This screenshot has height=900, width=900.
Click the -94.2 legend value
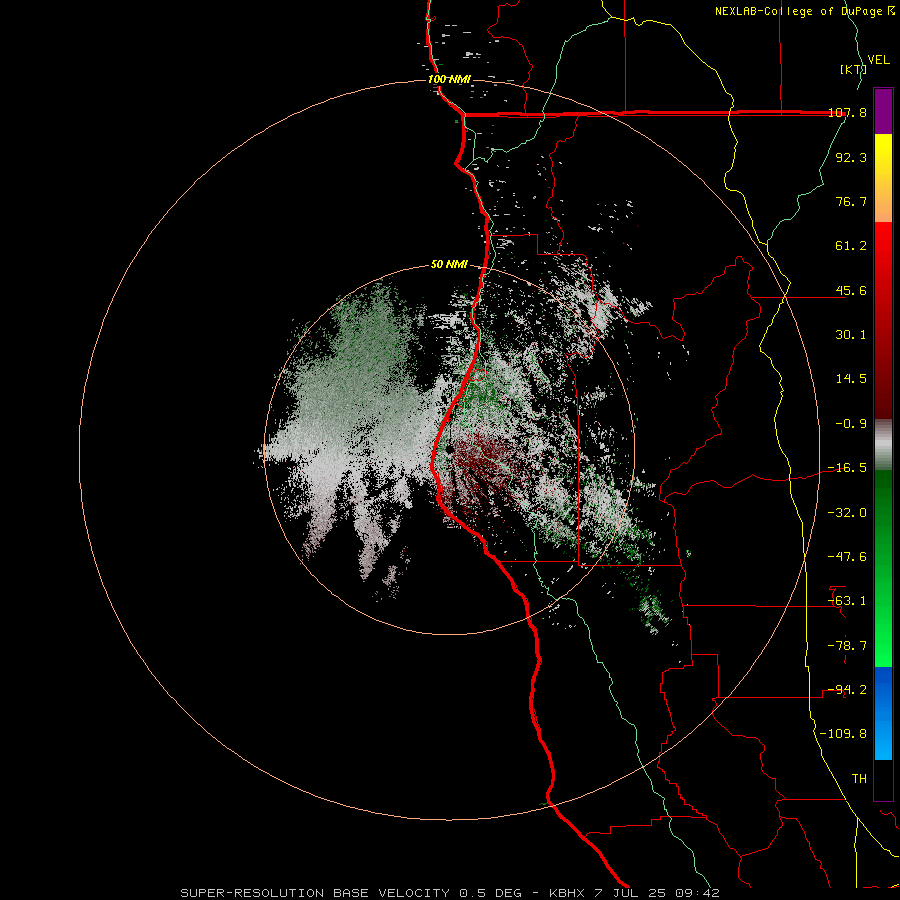848,690
